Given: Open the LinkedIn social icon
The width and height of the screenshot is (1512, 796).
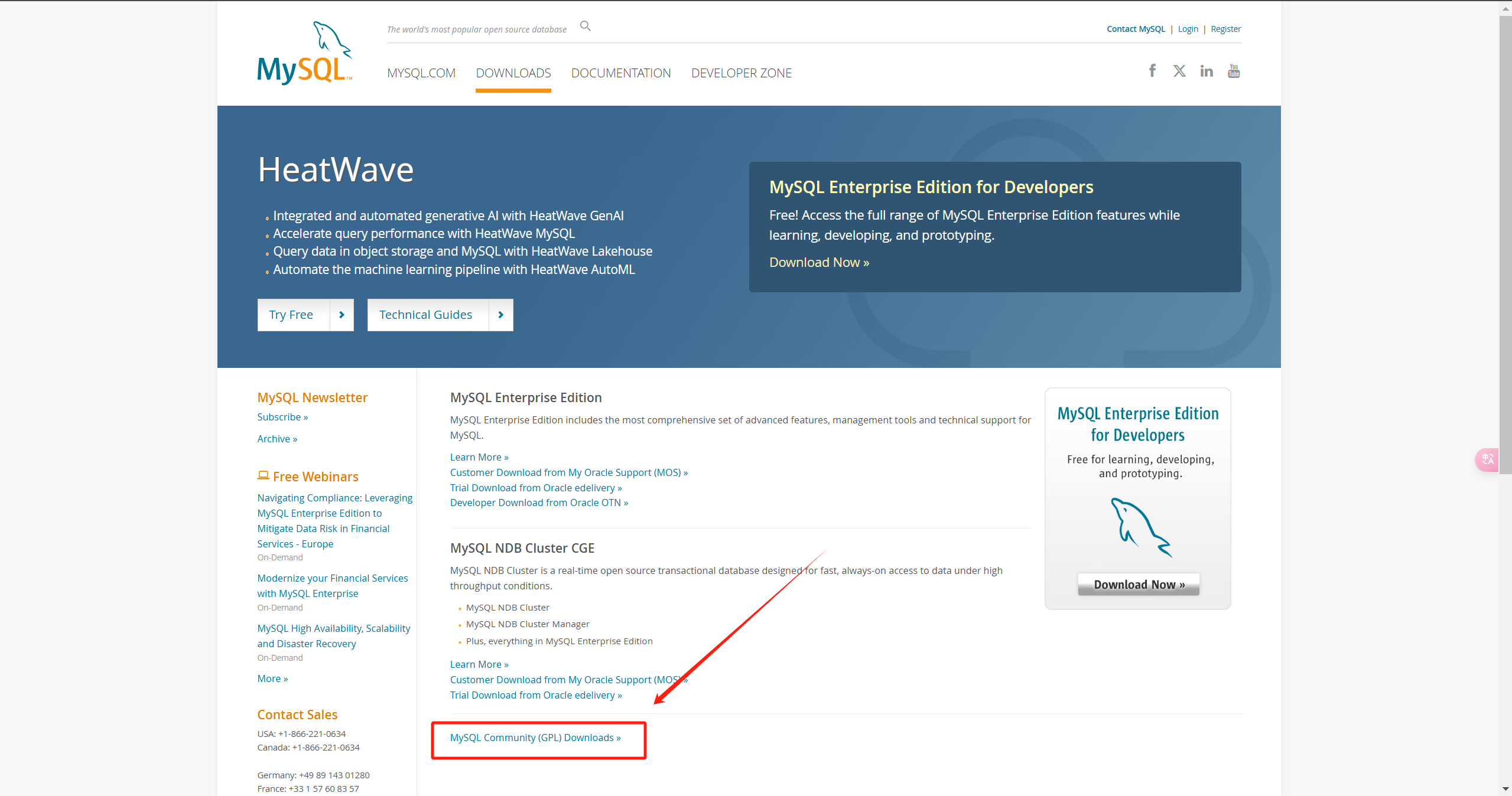Looking at the screenshot, I should coord(1207,71).
